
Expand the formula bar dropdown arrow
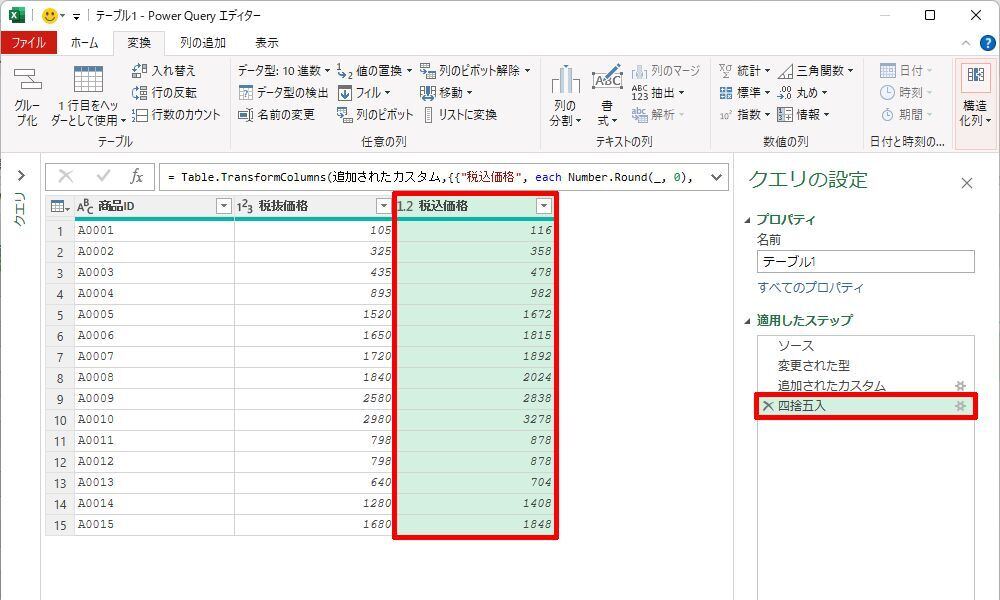(x=715, y=177)
